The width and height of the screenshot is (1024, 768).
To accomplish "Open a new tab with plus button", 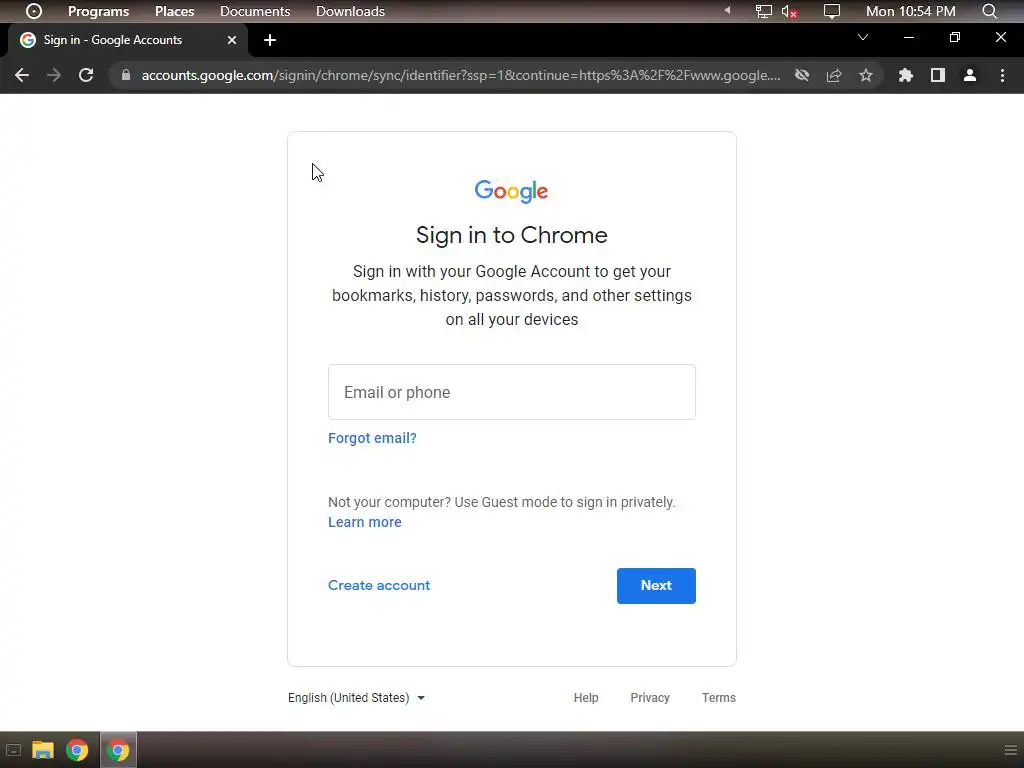I will click(x=270, y=40).
